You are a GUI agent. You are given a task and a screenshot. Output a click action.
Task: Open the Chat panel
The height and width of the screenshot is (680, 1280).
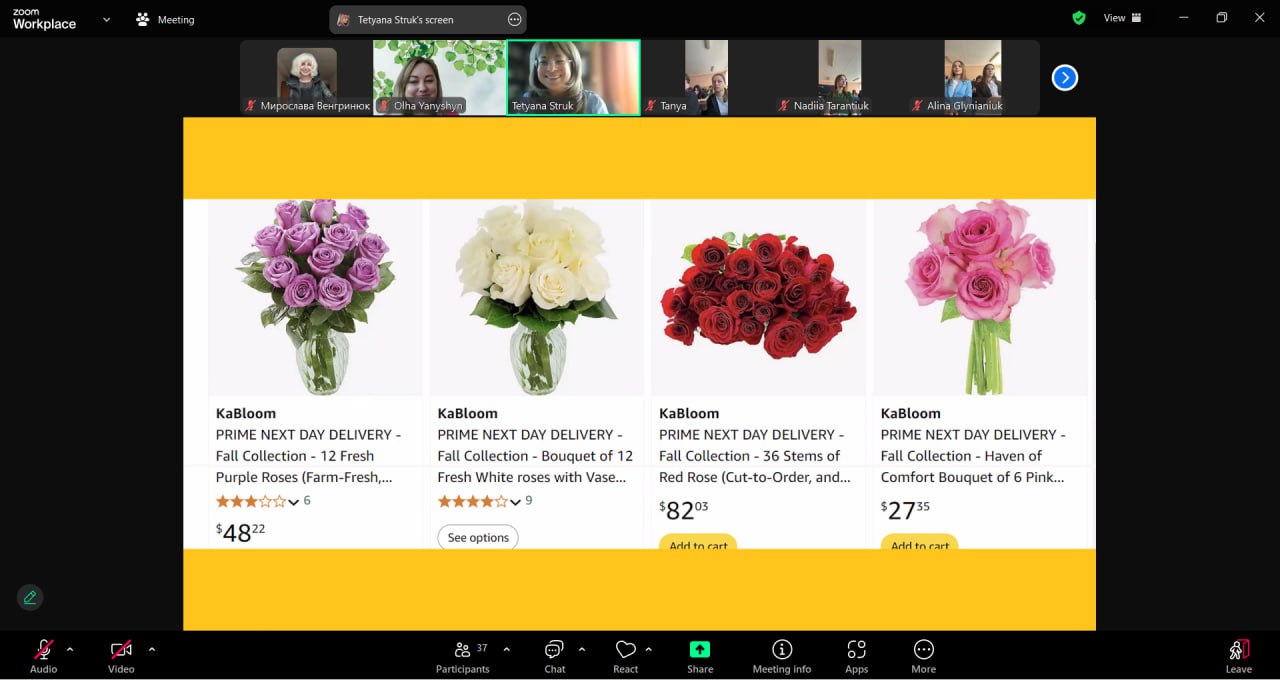(555, 656)
